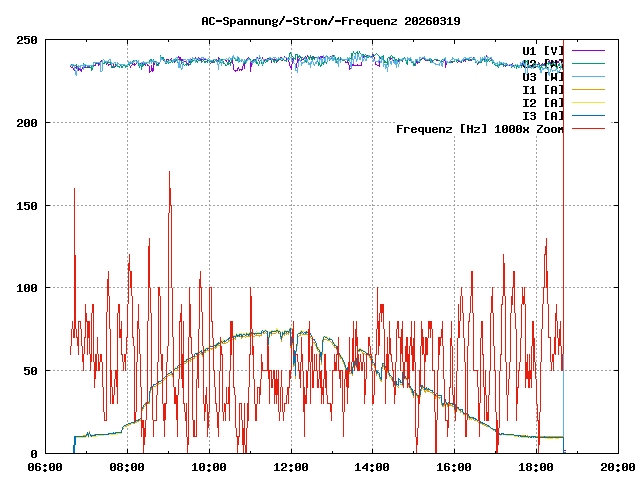Select the 14:00 x-axis time label
This screenshot has height=480, width=640.
(x=373, y=467)
